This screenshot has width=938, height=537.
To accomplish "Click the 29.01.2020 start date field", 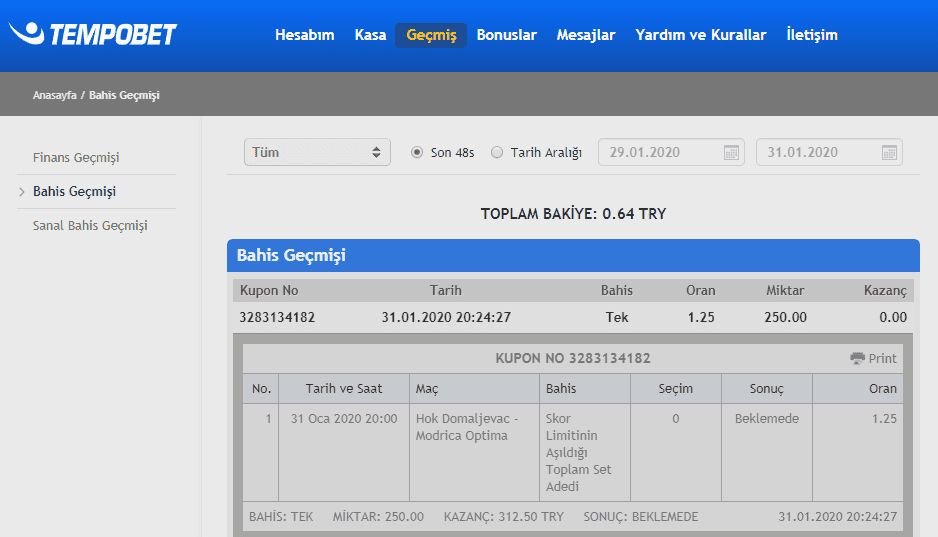I will (671, 152).
